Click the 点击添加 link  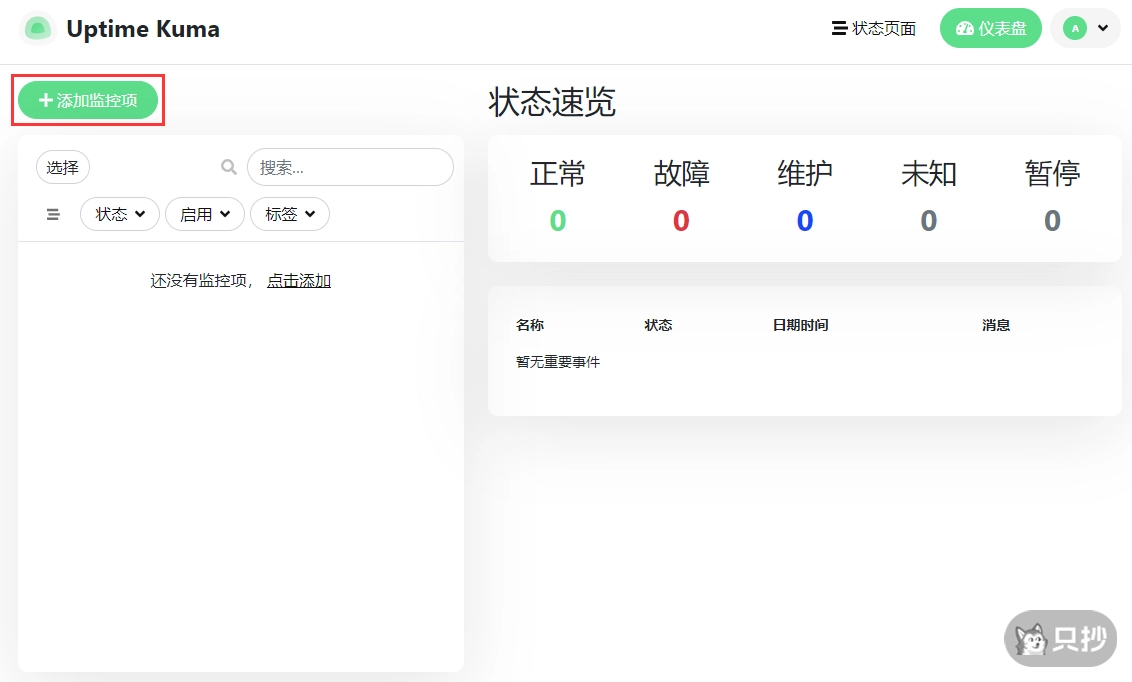[x=298, y=281]
